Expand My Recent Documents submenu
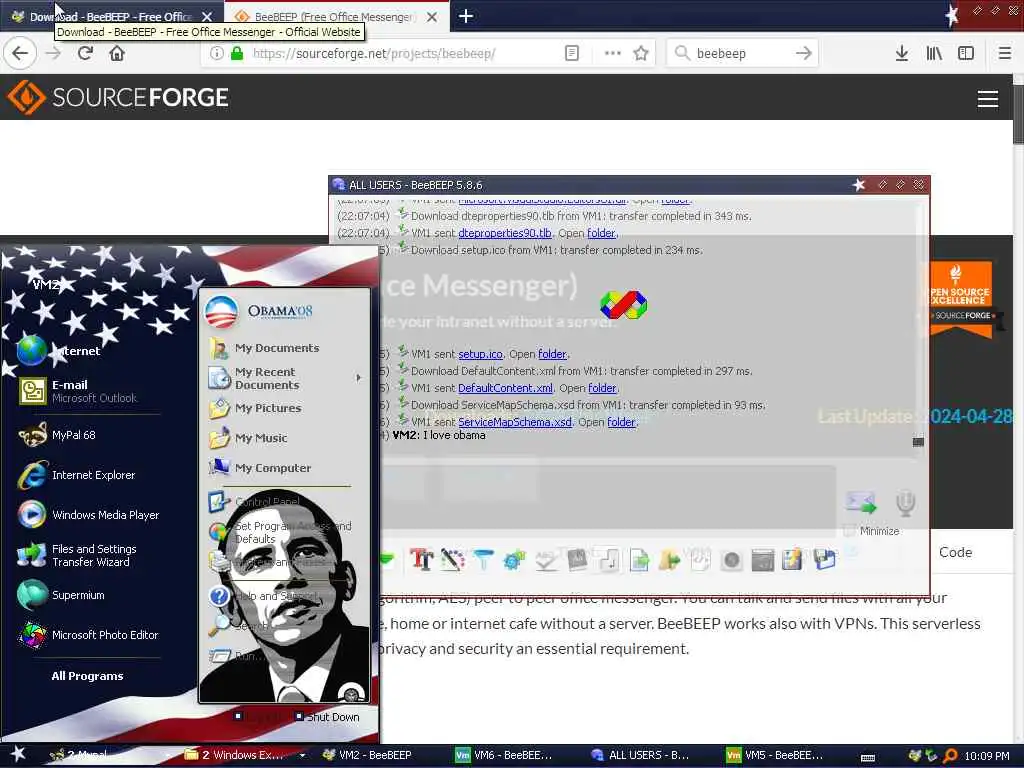Image resolution: width=1024 pixels, height=768 pixels. point(359,378)
